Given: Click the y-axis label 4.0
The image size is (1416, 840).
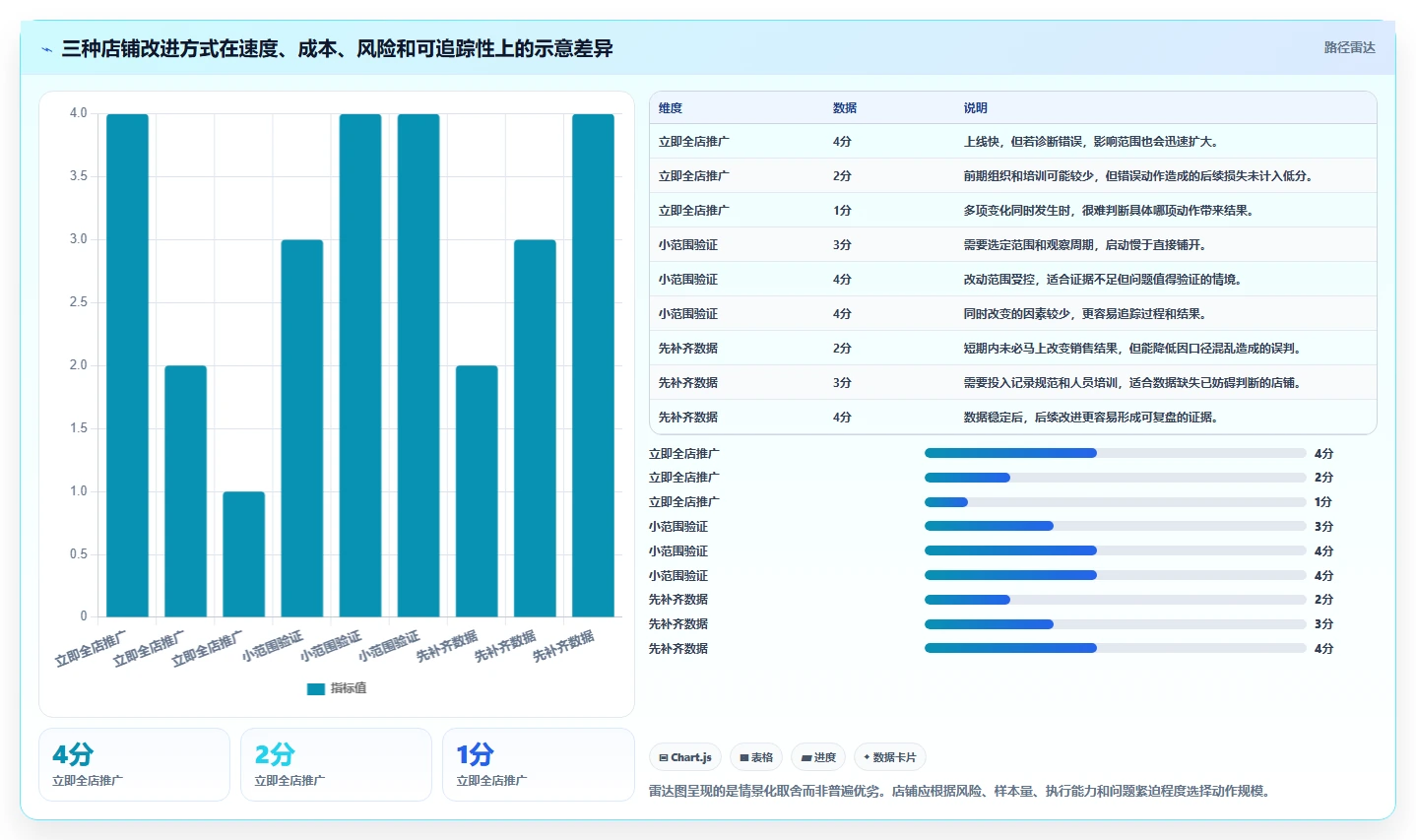Looking at the screenshot, I should [x=78, y=113].
